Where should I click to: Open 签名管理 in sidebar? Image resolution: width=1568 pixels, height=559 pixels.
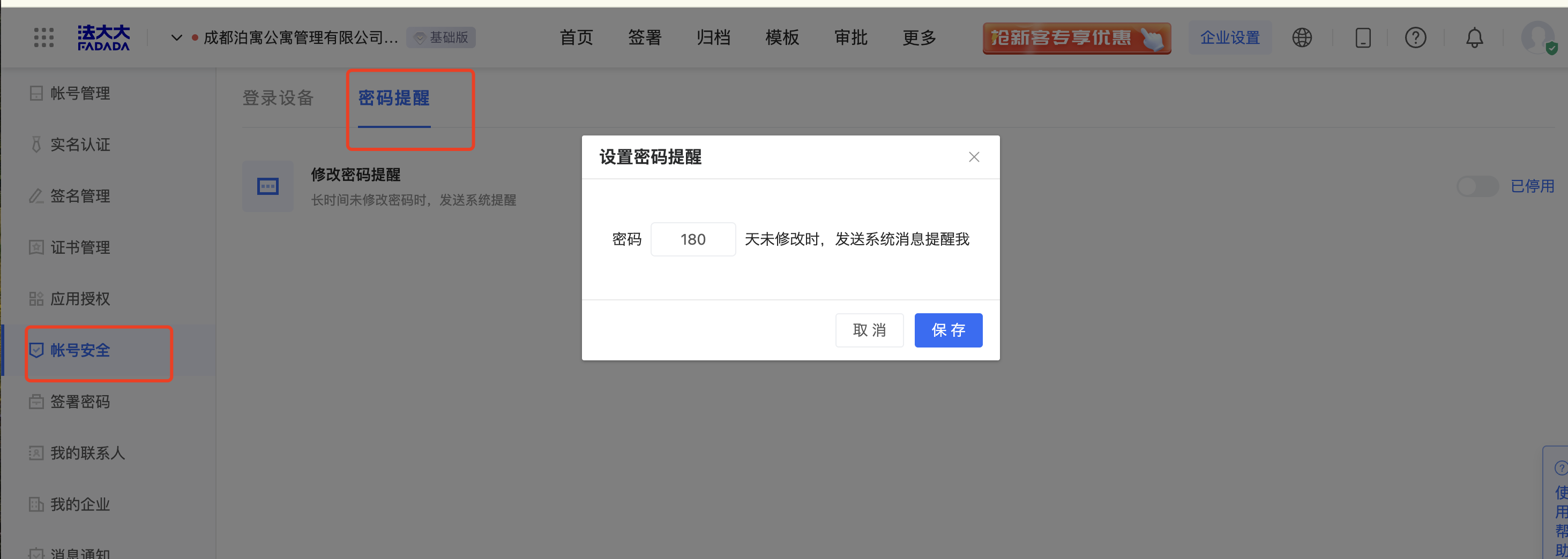tap(80, 196)
